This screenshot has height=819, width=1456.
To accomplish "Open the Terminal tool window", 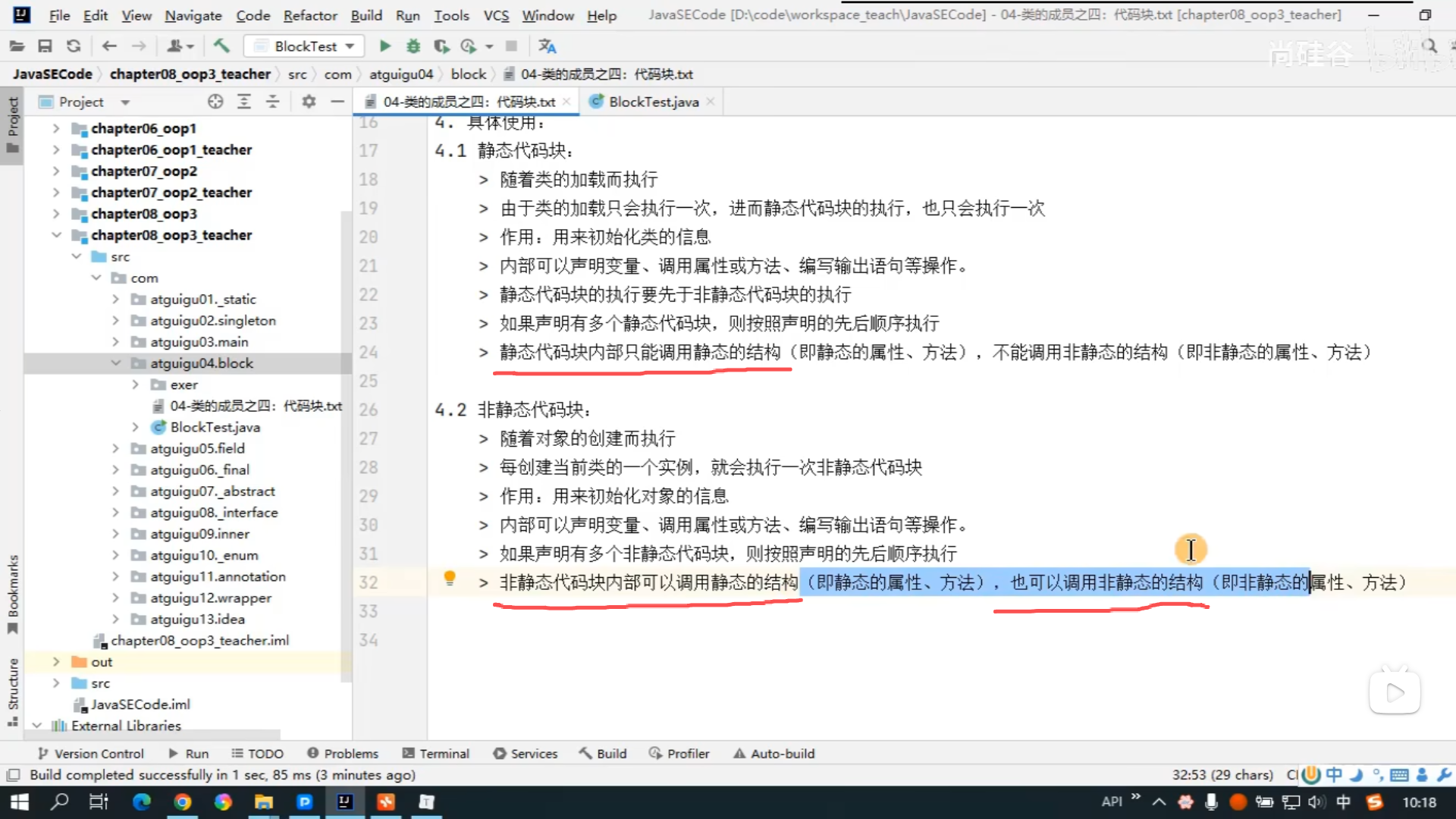I will click(x=436, y=753).
